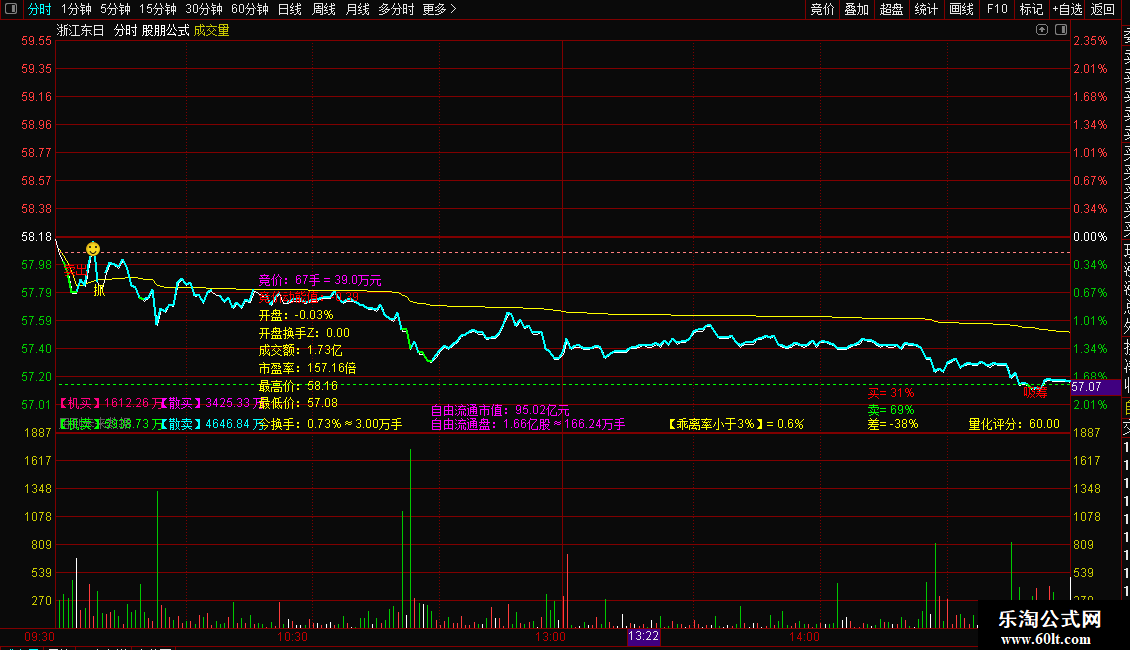
Task: Click the 标记 mark button
Action: 1031,9
